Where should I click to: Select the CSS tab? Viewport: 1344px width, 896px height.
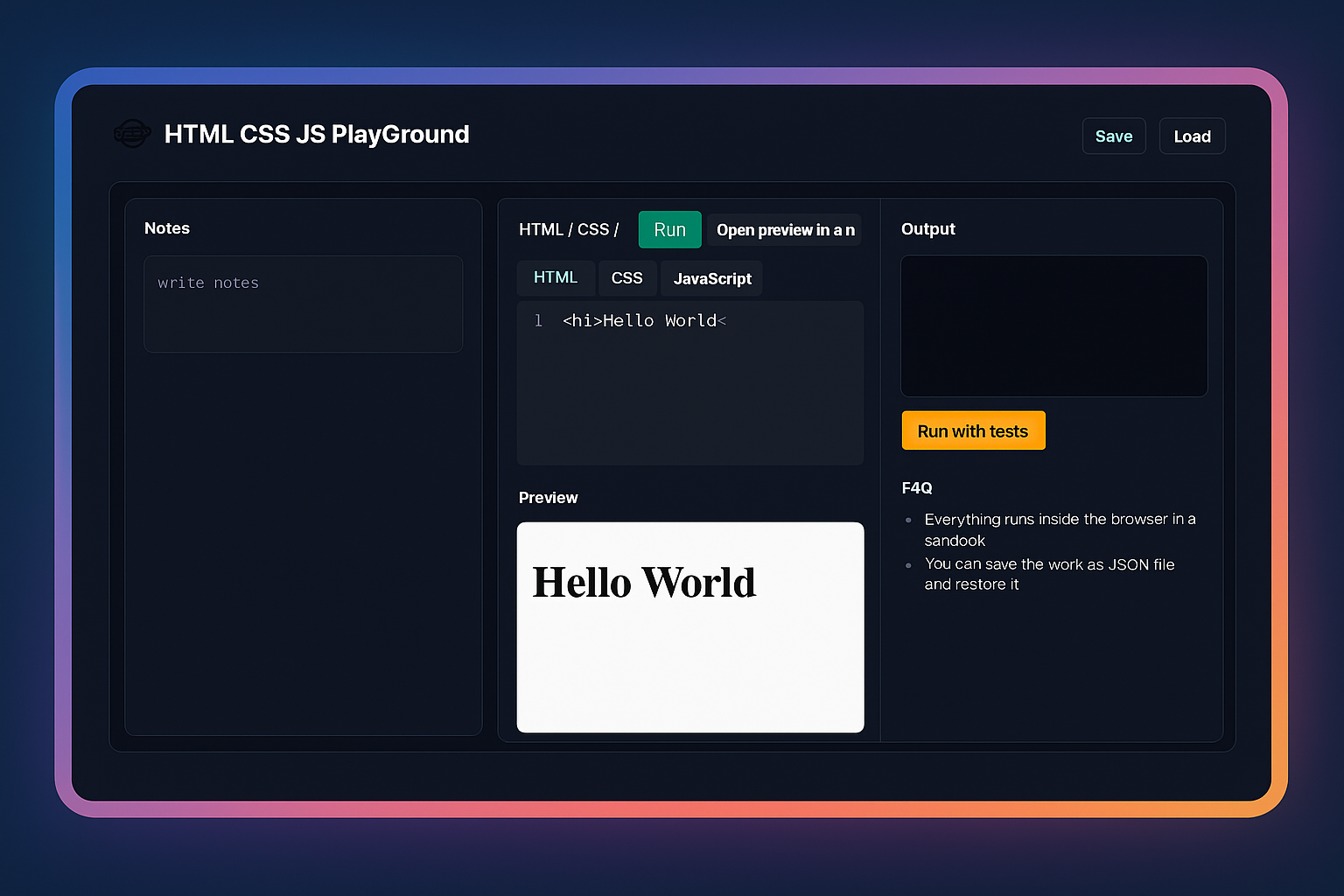click(626, 278)
